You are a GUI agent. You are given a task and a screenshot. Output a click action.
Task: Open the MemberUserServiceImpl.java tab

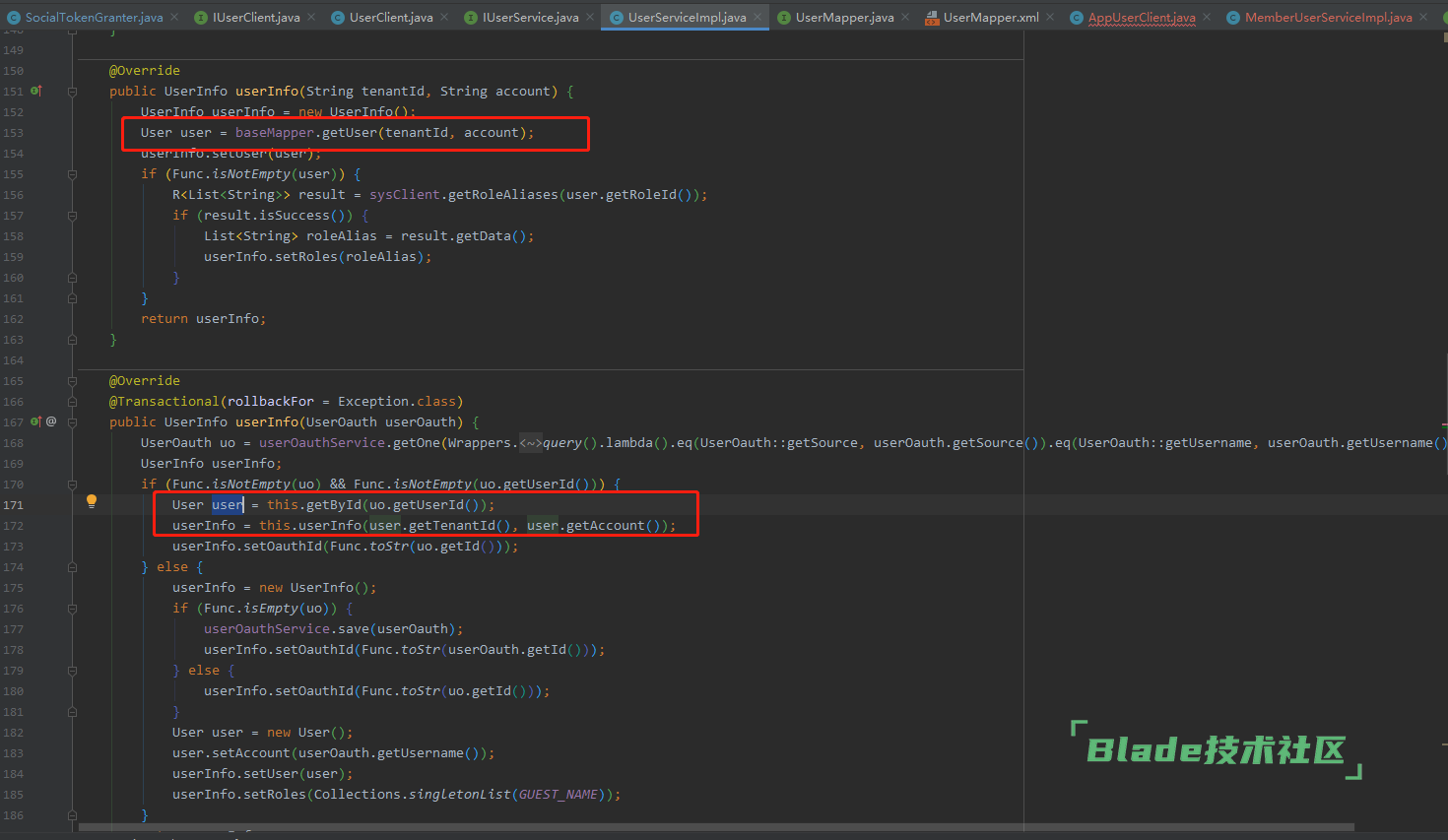click(x=1328, y=18)
